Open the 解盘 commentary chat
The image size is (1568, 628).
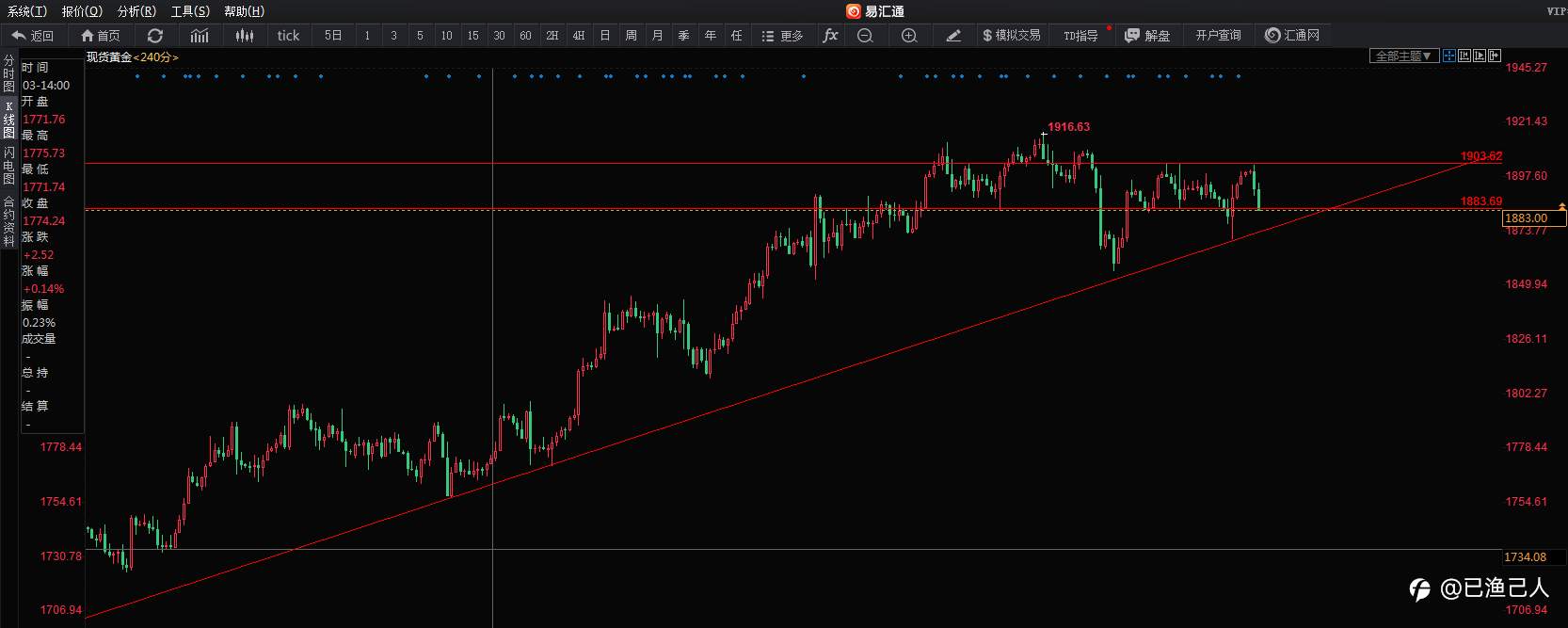(x=1147, y=35)
